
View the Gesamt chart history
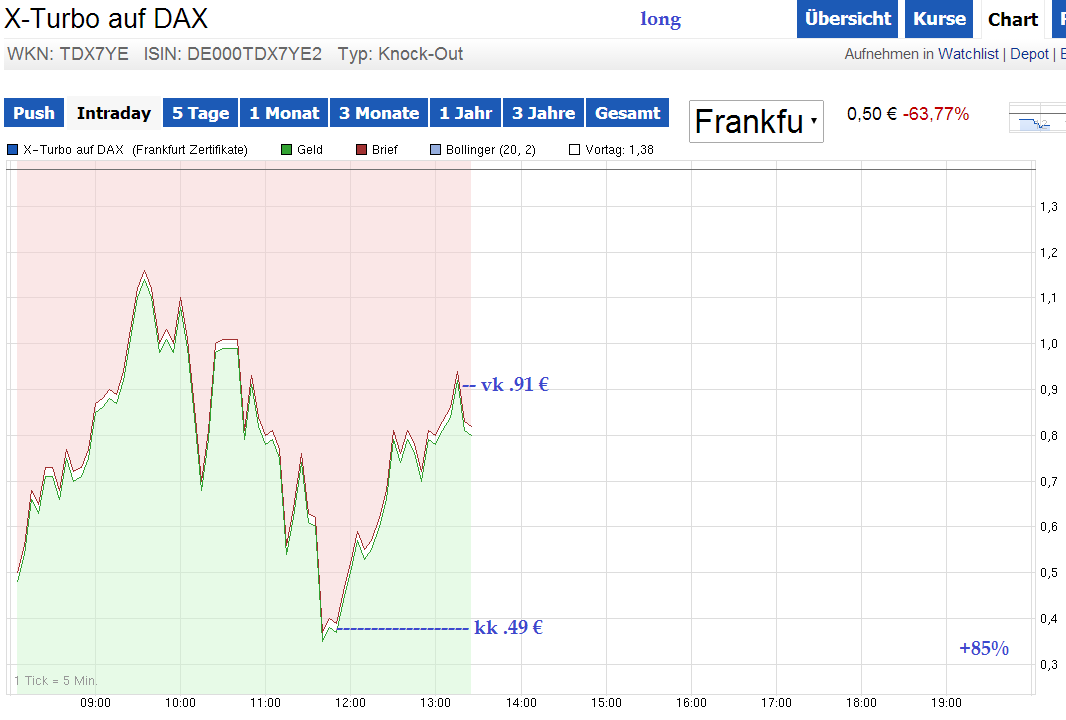tap(627, 113)
